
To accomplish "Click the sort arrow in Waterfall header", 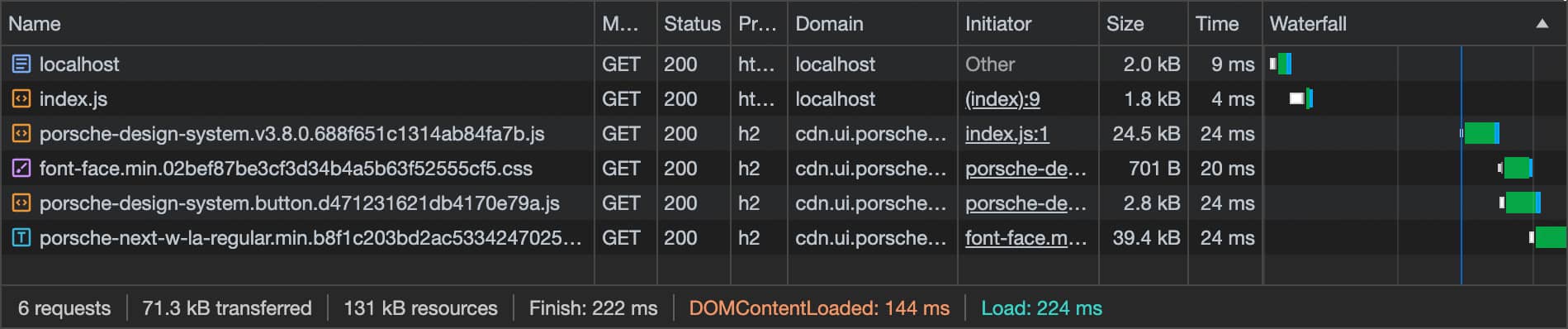I will pos(1542,24).
